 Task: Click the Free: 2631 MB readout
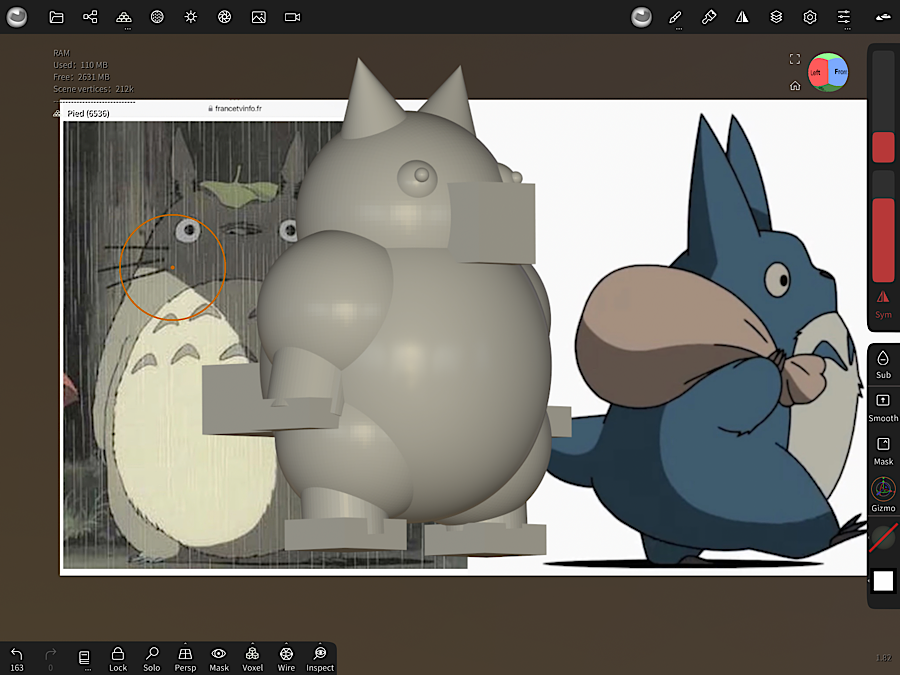tap(81, 77)
